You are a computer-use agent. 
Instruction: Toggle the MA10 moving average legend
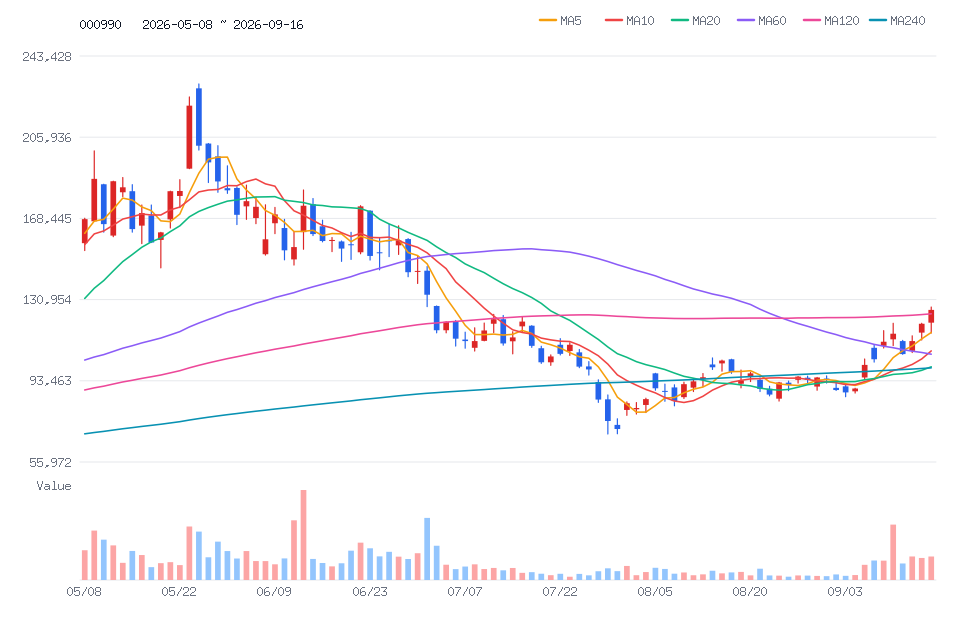[x=629, y=21]
